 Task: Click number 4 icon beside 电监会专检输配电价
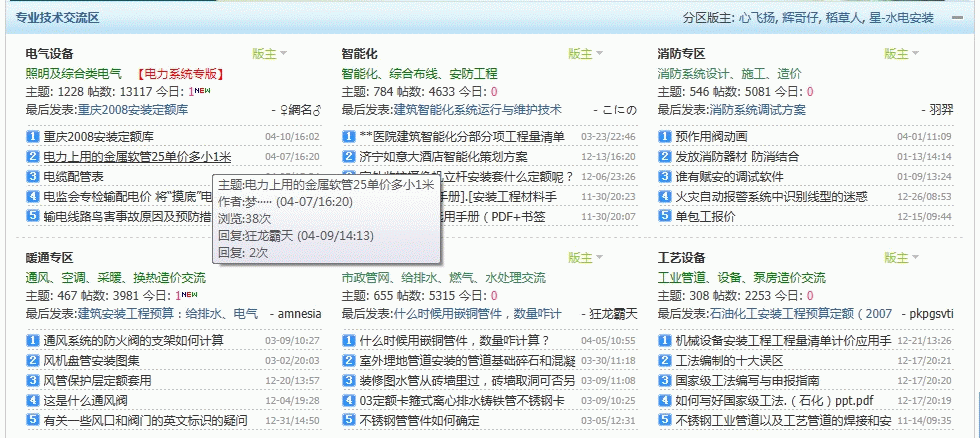point(33,196)
